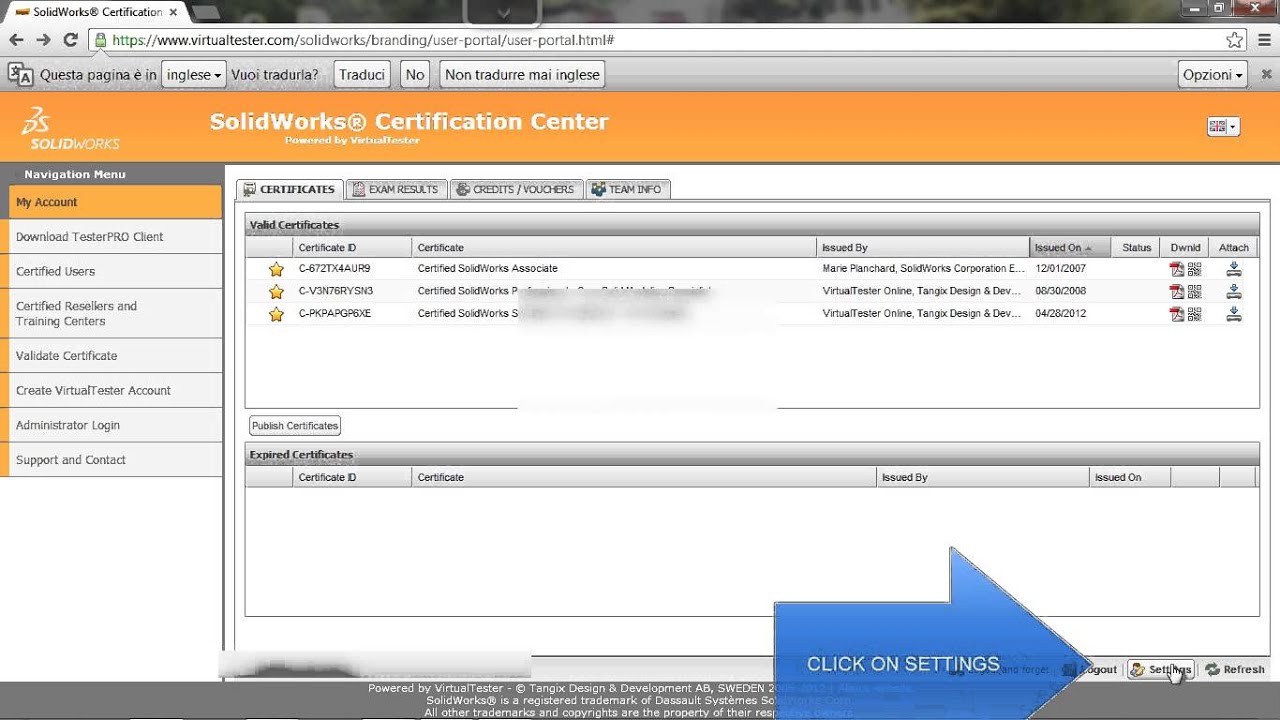Click the Settings button
The height and width of the screenshot is (720, 1280).
(x=1160, y=670)
